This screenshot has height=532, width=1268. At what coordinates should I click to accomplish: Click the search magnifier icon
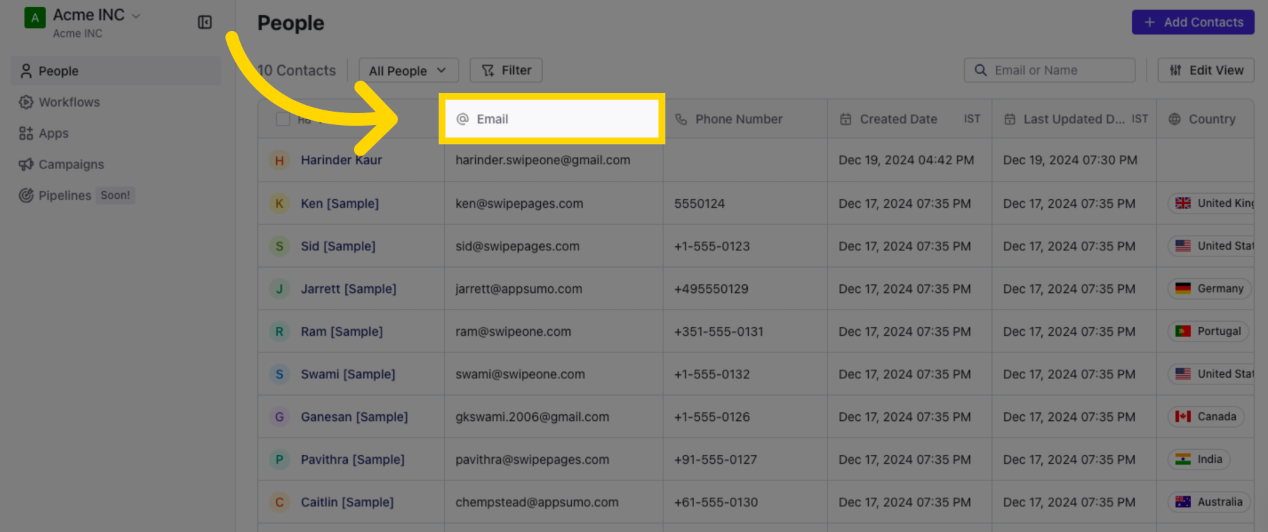[x=981, y=70]
